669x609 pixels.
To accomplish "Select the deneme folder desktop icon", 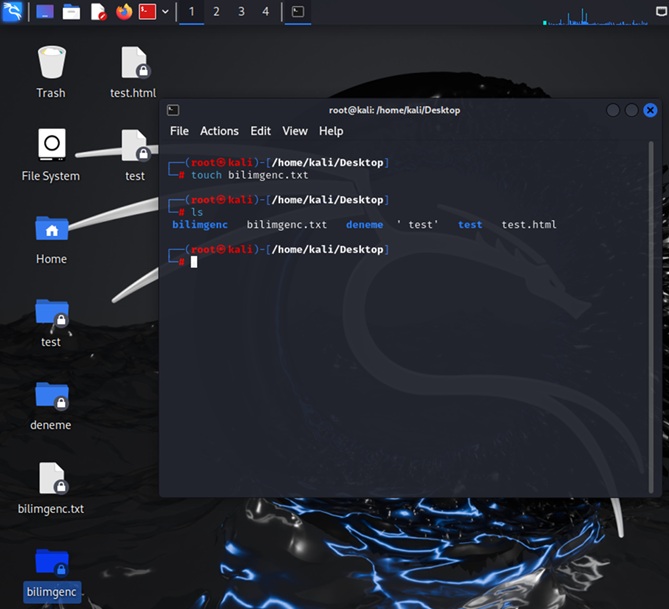I will point(51,405).
